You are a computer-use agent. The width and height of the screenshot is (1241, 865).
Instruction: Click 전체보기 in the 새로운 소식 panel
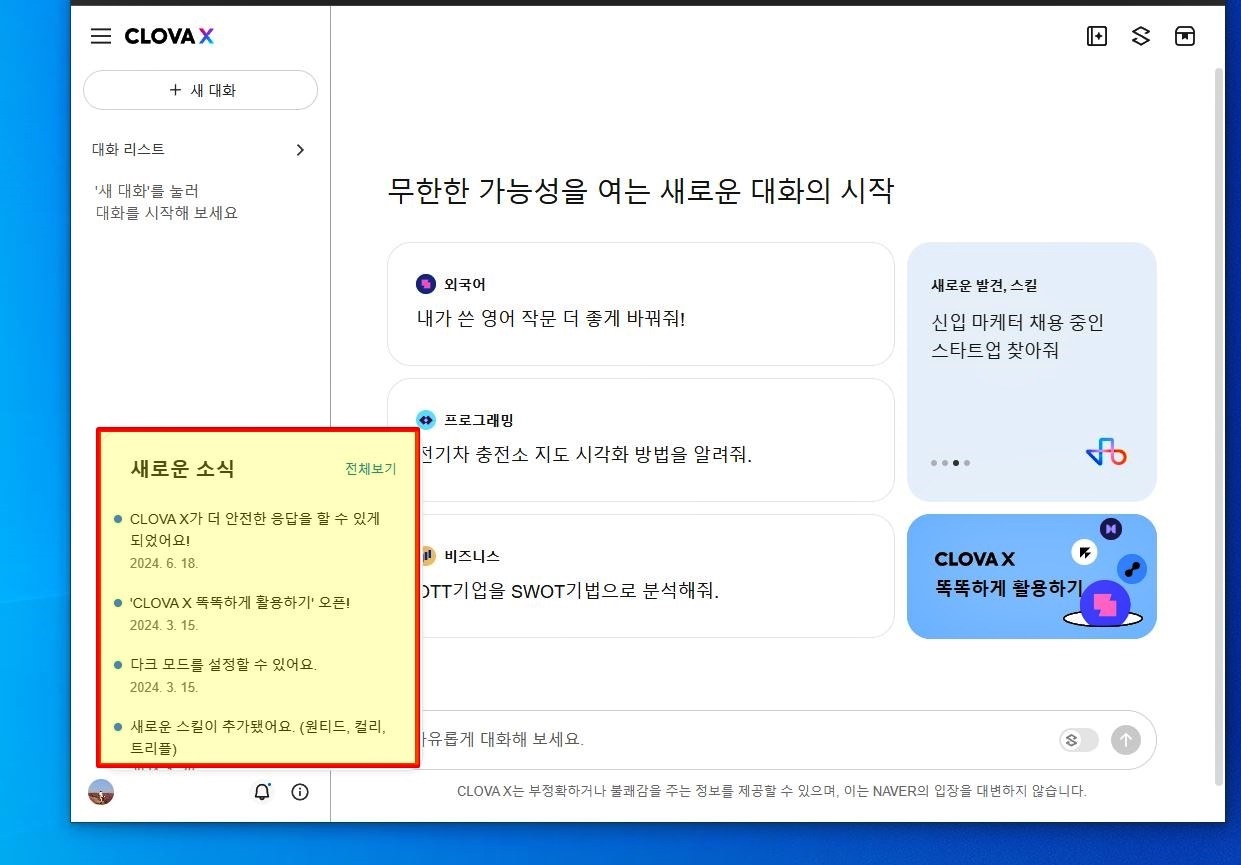(371, 469)
